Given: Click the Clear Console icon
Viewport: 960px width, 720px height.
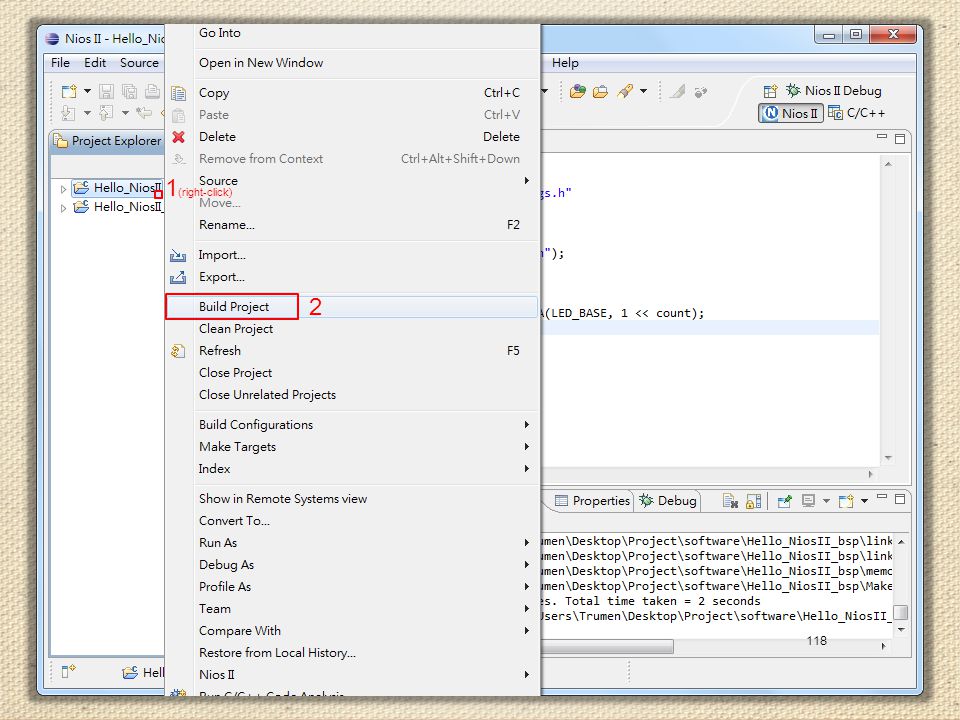Looking at the screenshot, I should point(730,501).
